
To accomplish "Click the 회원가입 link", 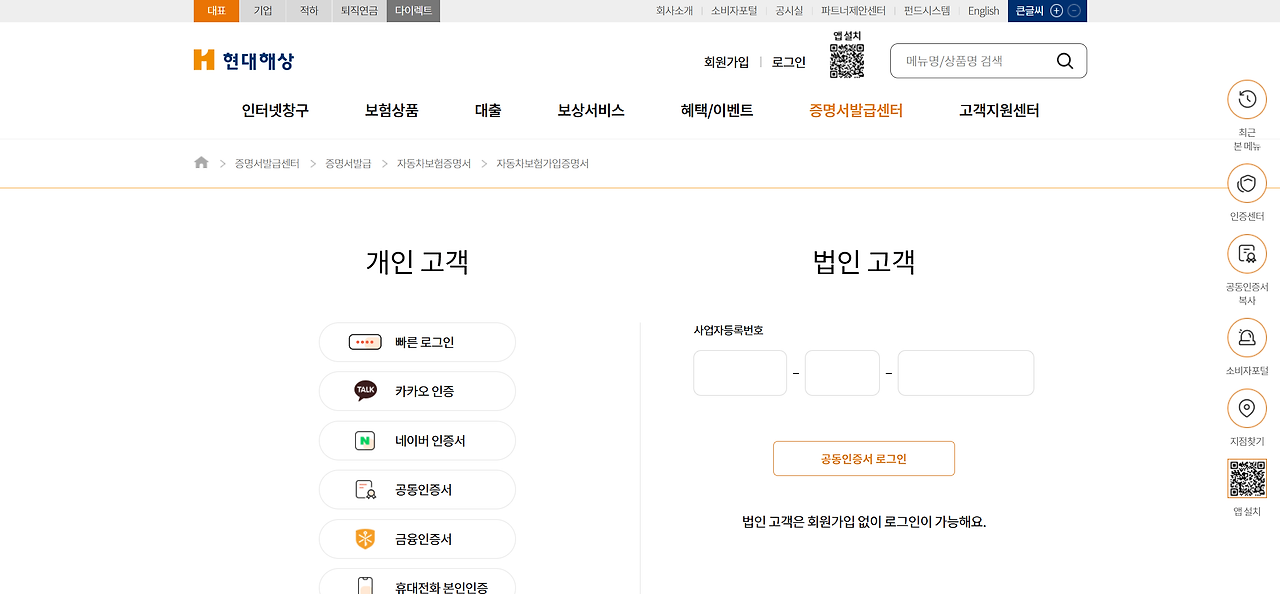I will coord(726,62).
